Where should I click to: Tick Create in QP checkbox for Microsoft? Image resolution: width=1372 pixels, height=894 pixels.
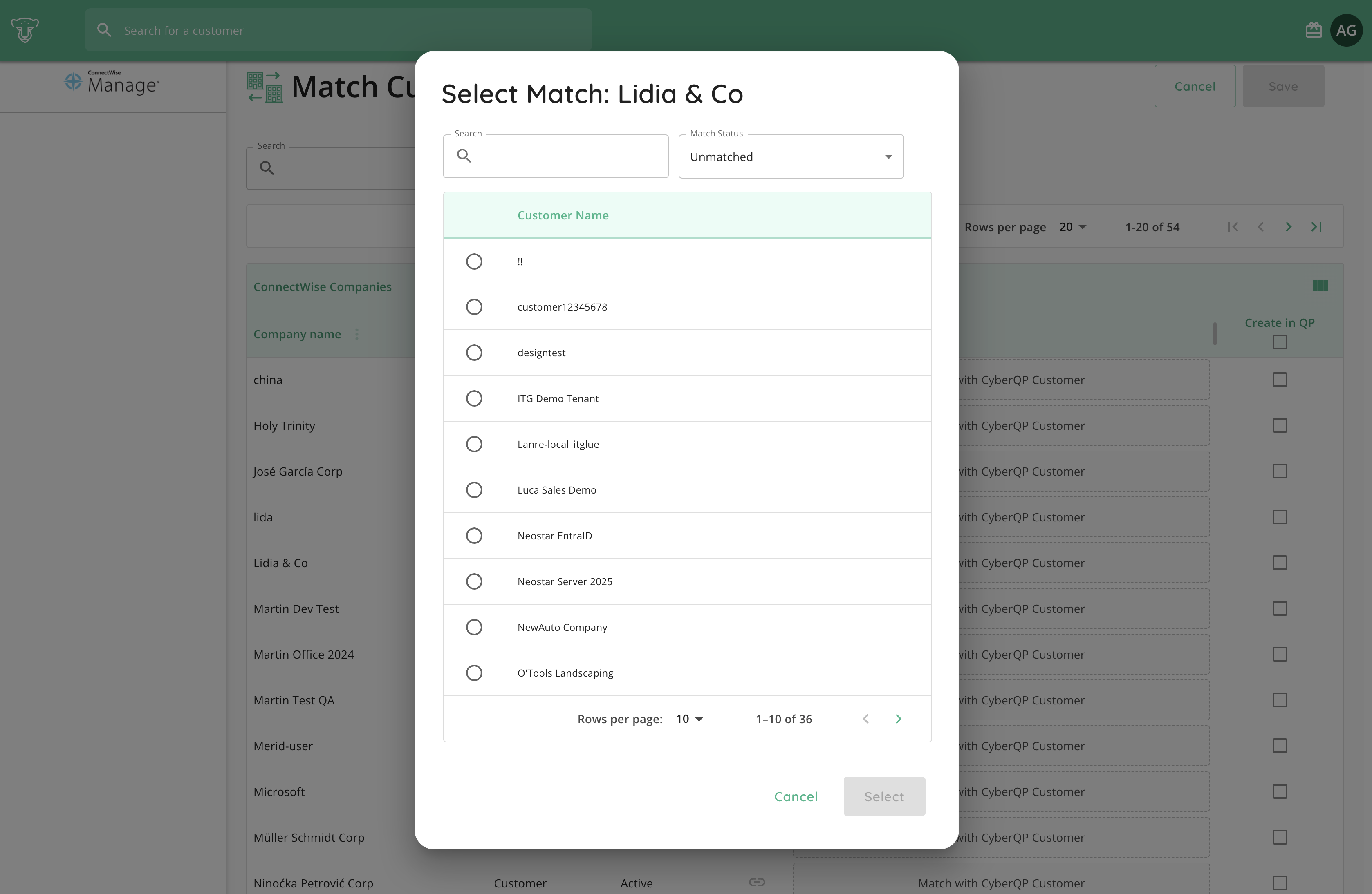1280,791
